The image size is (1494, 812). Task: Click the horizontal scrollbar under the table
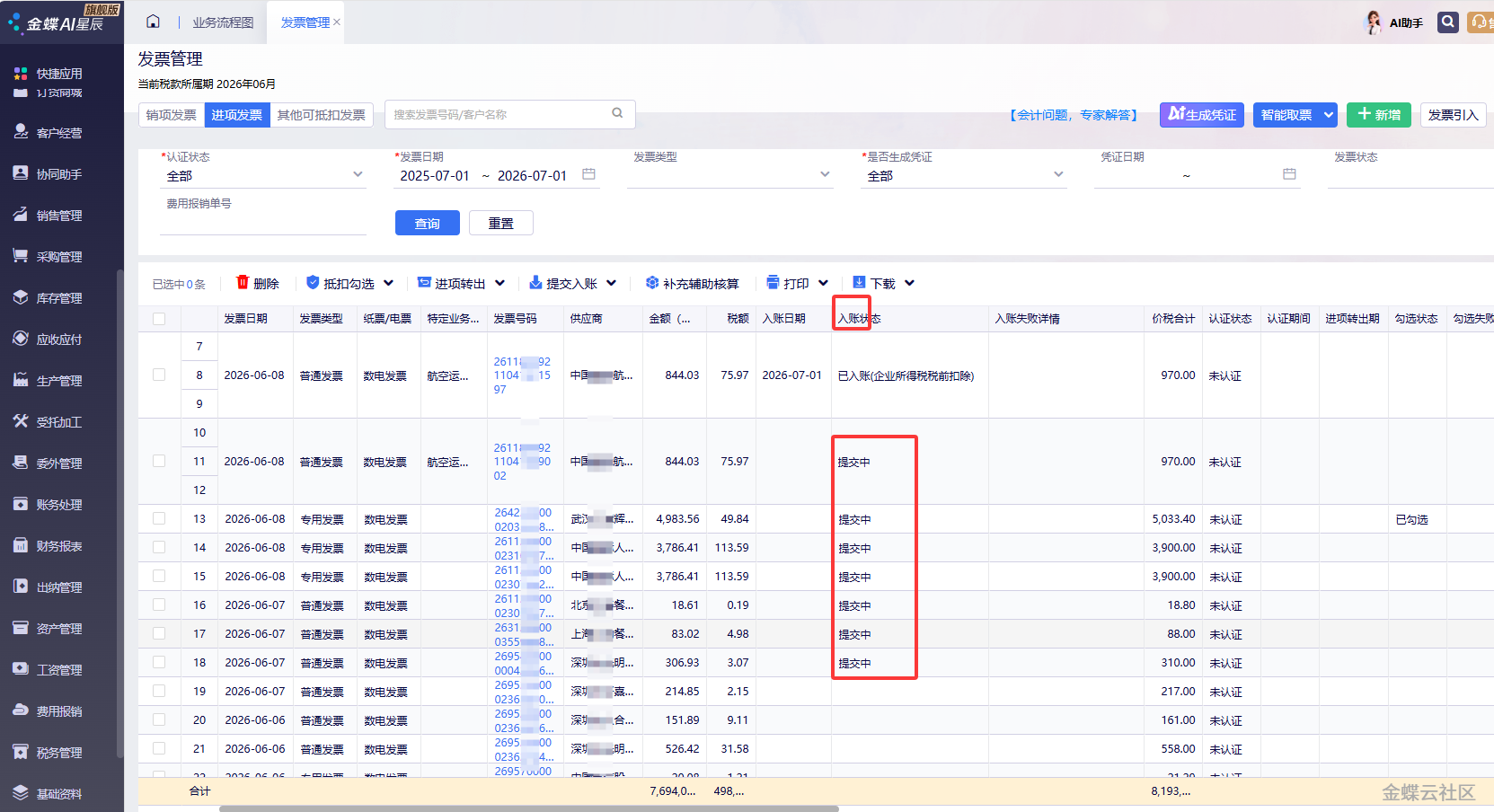point(530,808)
